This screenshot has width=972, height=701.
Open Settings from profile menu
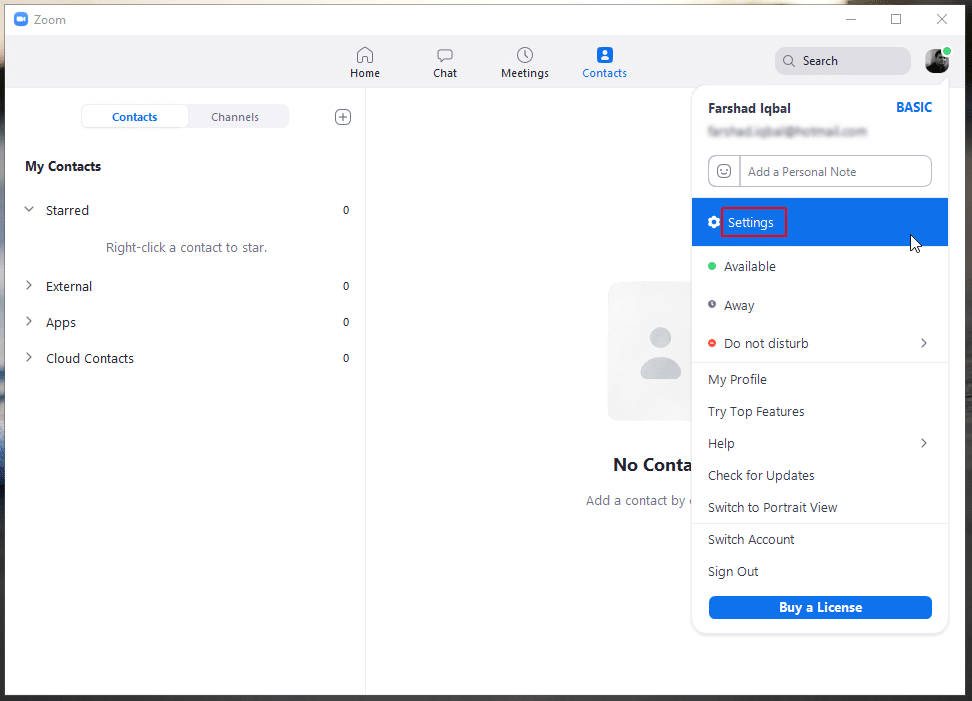point(820,222)
